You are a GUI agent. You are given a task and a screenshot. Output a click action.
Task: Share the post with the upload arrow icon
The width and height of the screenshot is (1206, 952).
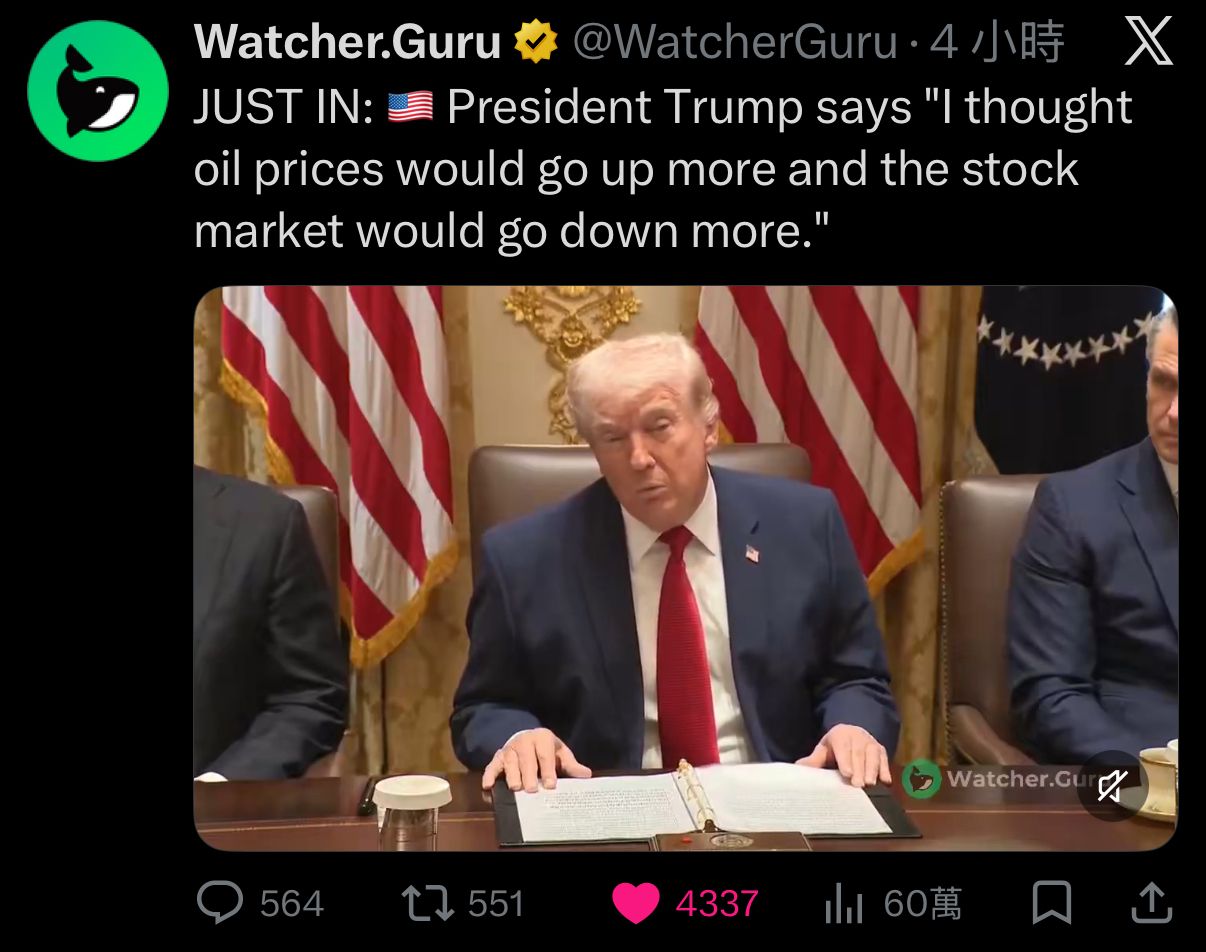[1150, 903]
